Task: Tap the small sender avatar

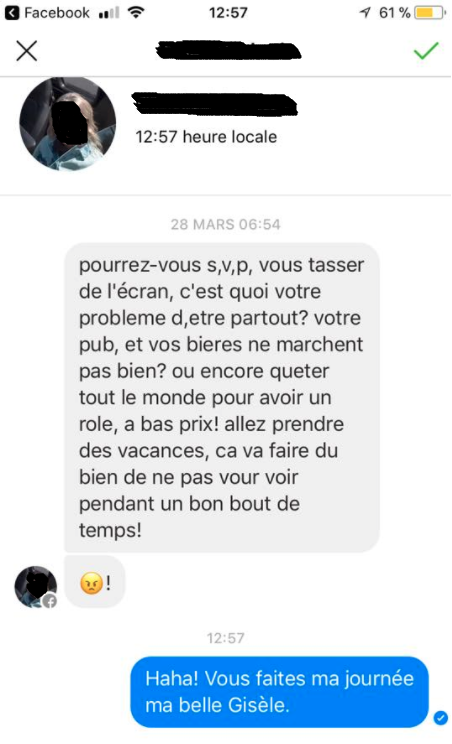Action: [36, 586]
